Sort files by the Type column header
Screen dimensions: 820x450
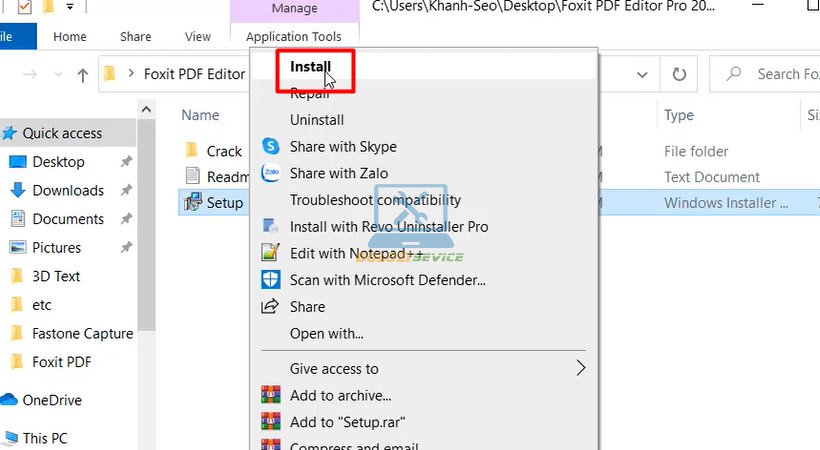click(x=679, y=115)
